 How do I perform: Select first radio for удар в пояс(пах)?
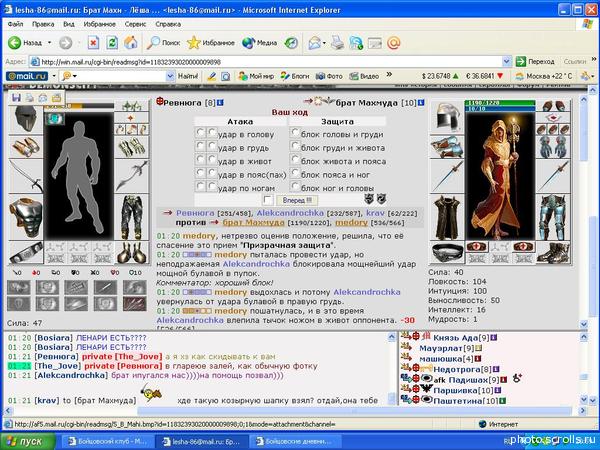click(x=200, y=173)
